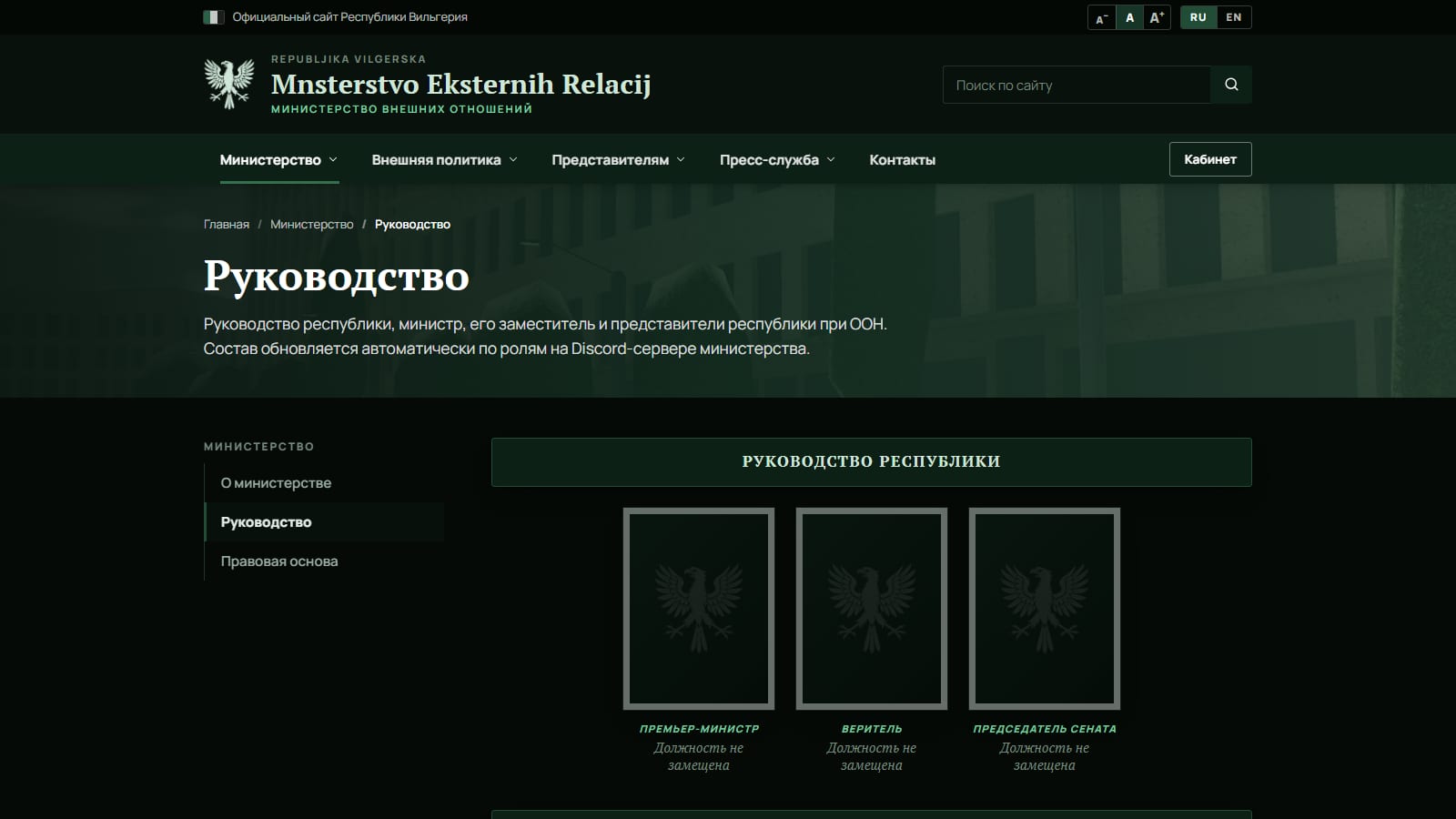The image size is (1456, 819).
Task: Click the МИНИСТЕРСТВО sidebar heading
Action: (258, 447)
